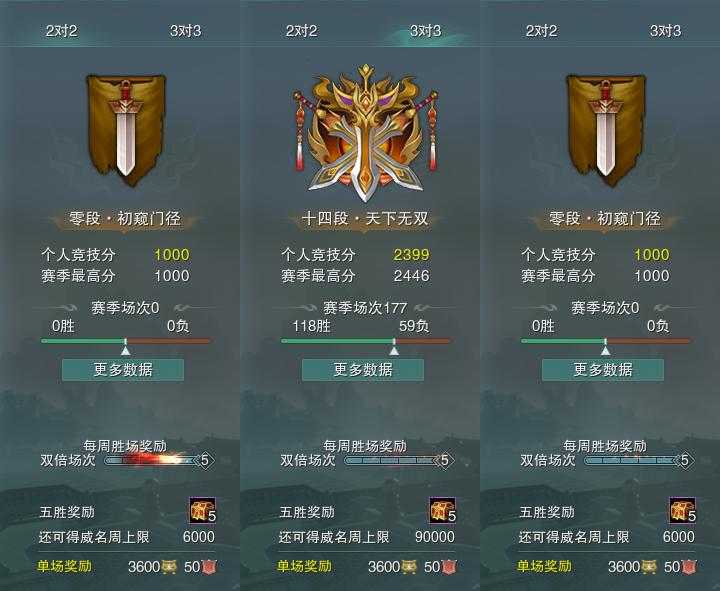View 更多数据 in the right panel
Viewport: 720px width, 591px height.
click(603, 370)
